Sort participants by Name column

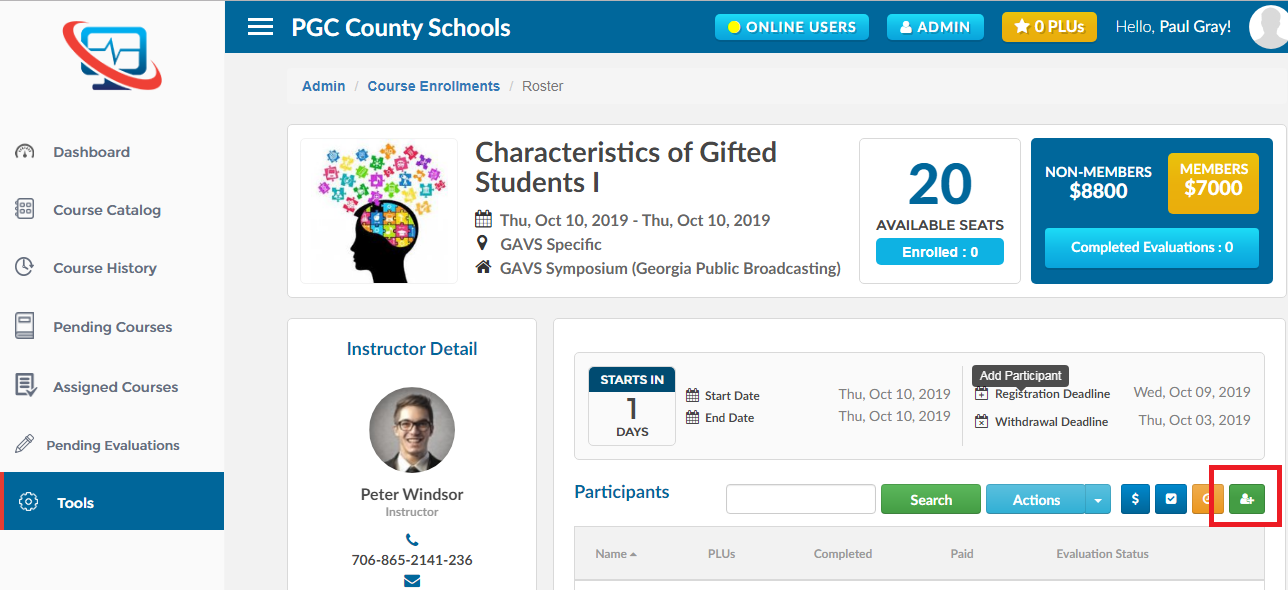click(615, 554)
